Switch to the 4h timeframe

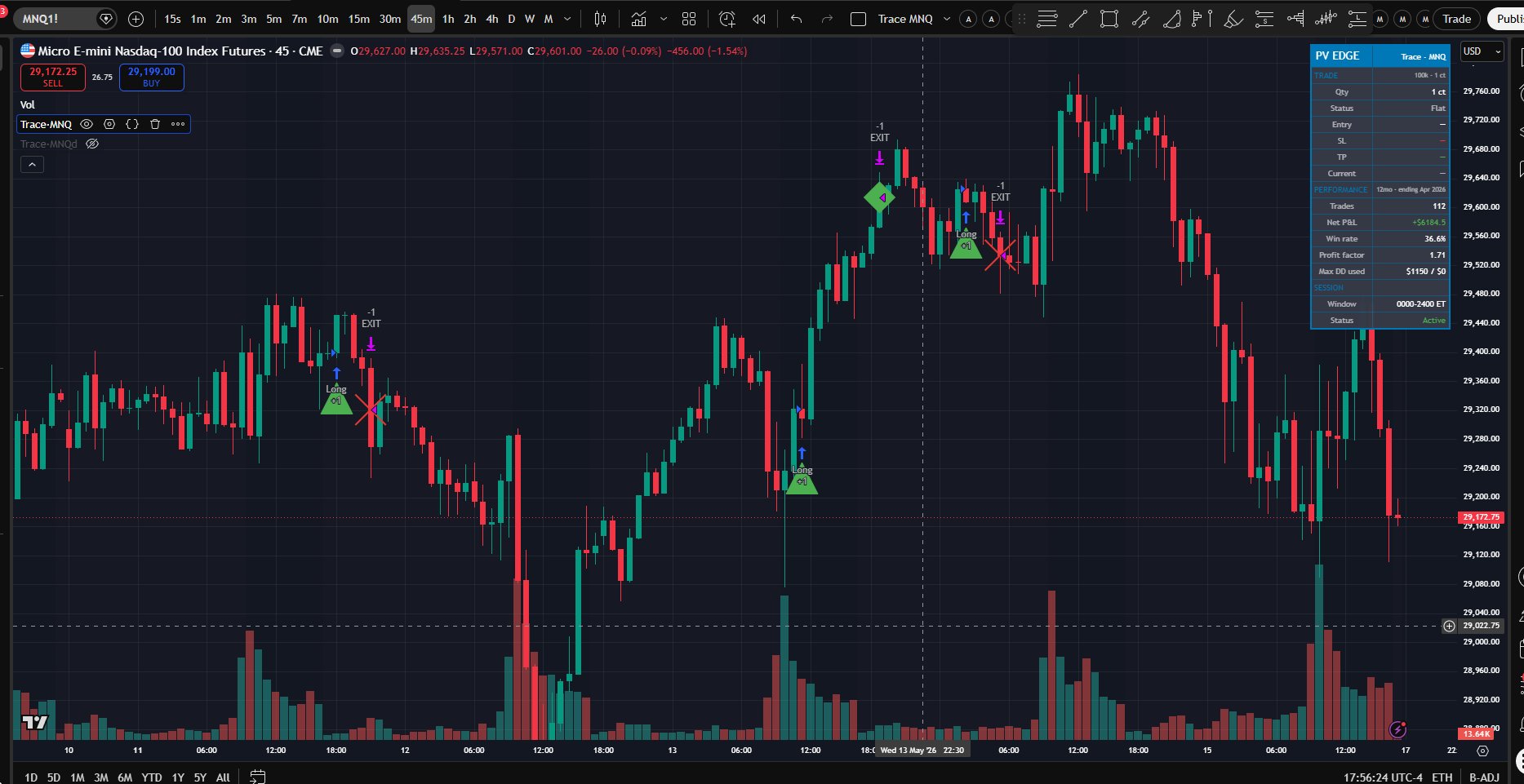click(492, 19)
